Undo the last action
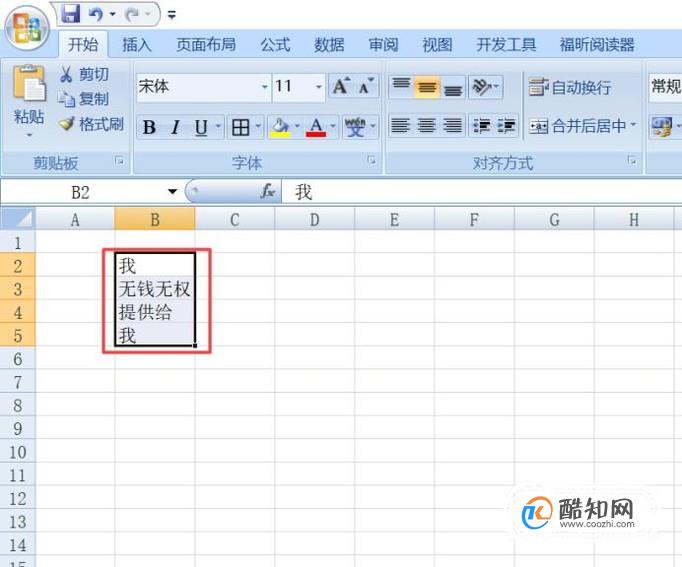This screenshot has width=682, height=567. 96,14
